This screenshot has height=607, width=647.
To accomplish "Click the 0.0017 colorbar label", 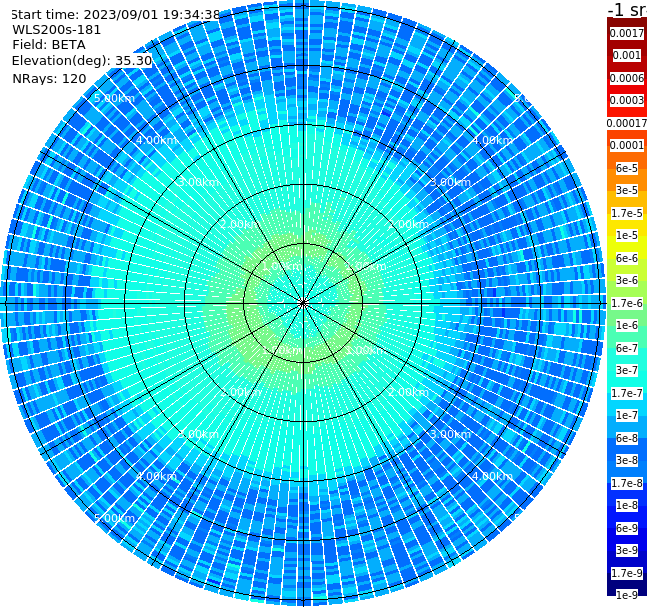I will pos(627,33).
